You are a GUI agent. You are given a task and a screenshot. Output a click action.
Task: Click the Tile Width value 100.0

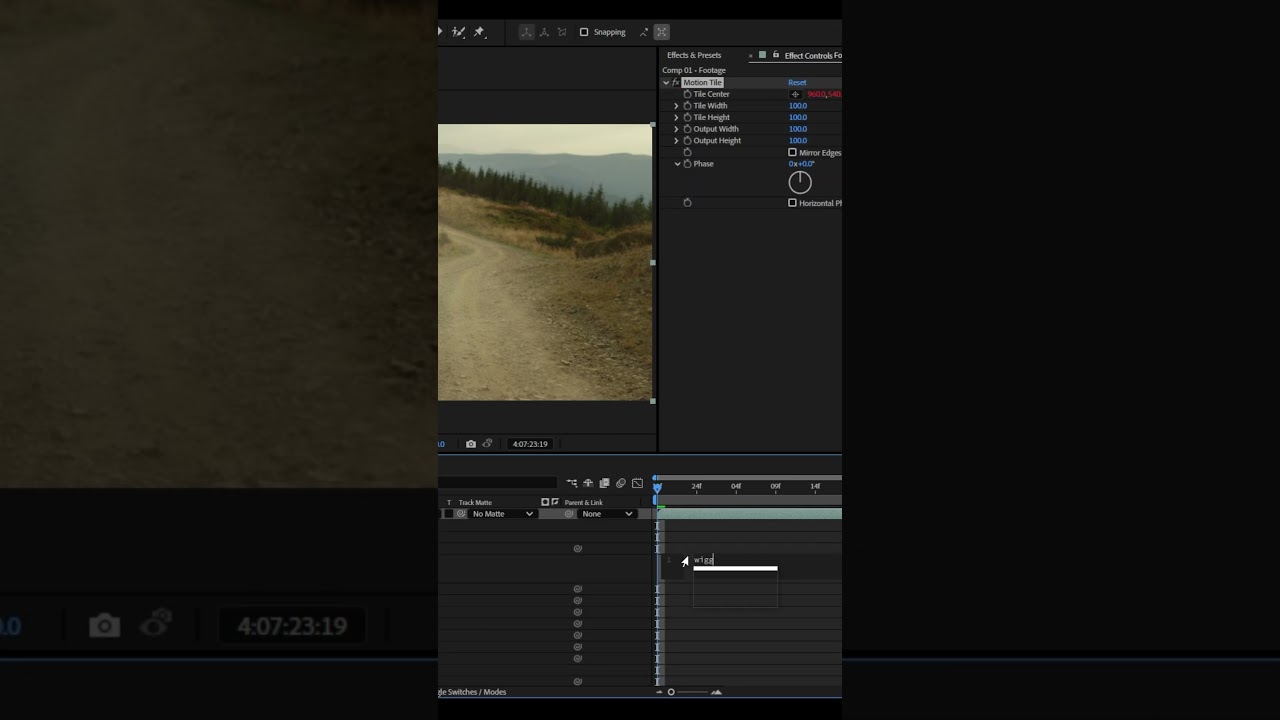[797, 106]
